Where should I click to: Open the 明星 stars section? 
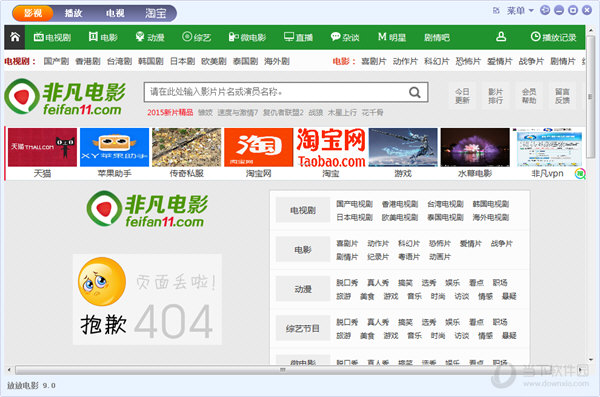coord(392,37)
